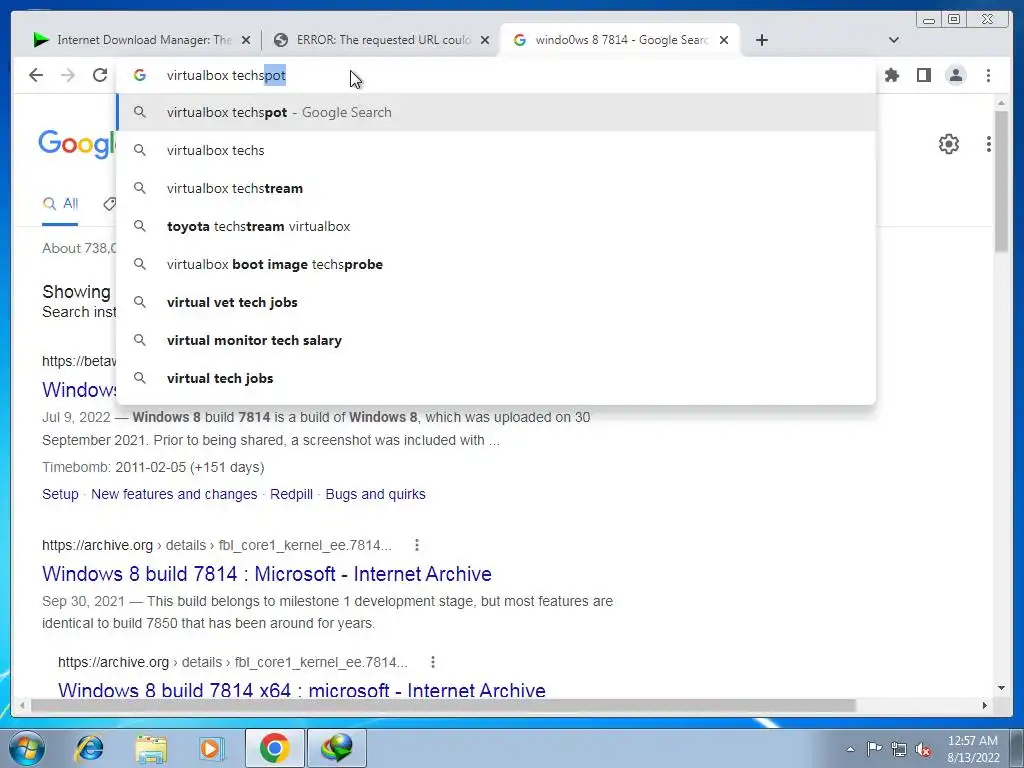
Task: Open the Windows Start menu
Action: (26, 748)
